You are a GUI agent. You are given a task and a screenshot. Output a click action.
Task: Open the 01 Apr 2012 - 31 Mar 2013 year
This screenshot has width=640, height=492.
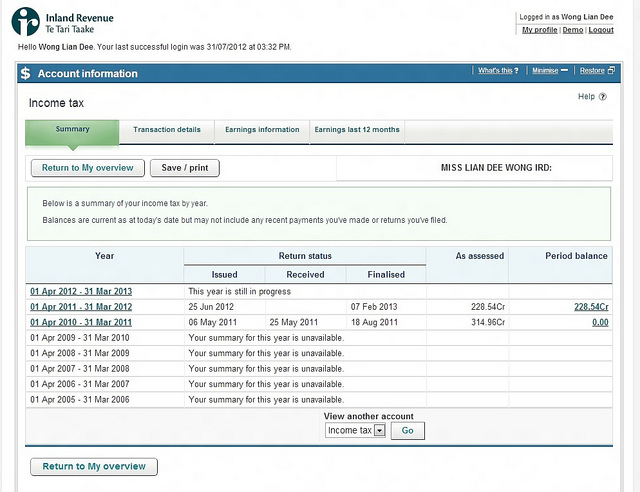[81, 291]
